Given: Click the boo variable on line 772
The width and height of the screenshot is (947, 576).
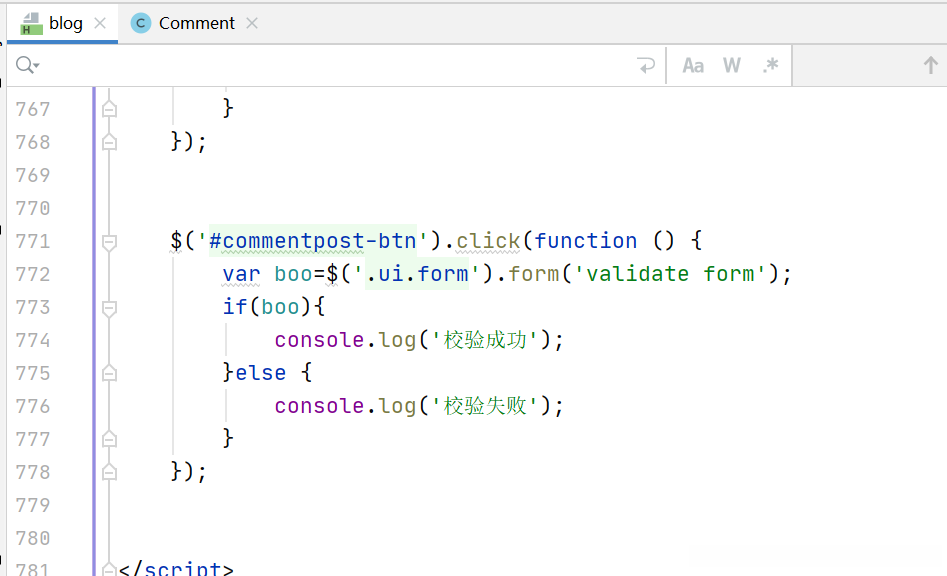Looking at the screenshot, I should [294, 274].
